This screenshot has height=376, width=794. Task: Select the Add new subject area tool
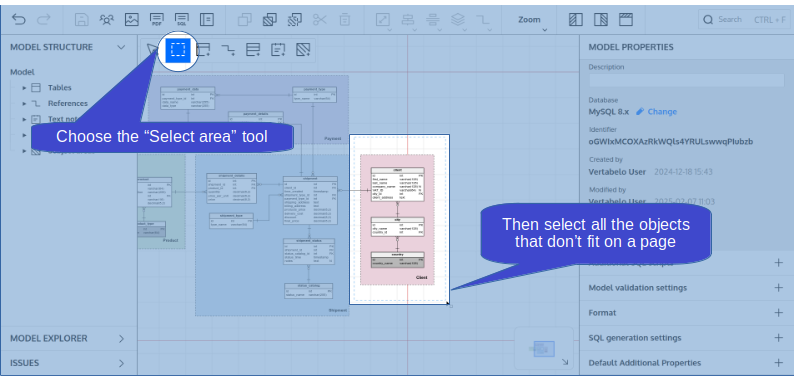click(x=303, y=50)
